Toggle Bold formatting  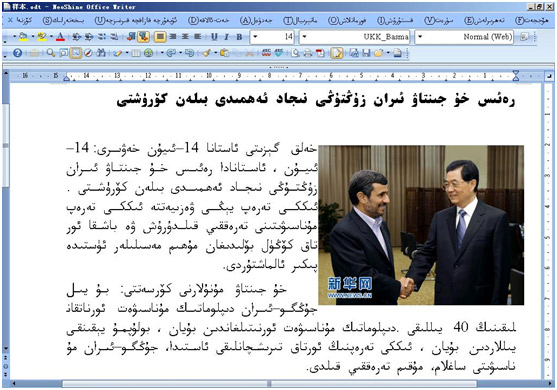[239, 37]
